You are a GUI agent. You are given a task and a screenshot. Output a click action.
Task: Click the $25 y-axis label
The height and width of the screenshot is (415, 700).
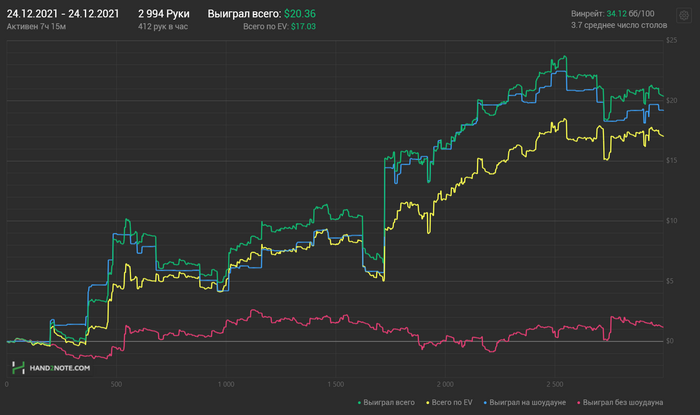tap(671, 41)
